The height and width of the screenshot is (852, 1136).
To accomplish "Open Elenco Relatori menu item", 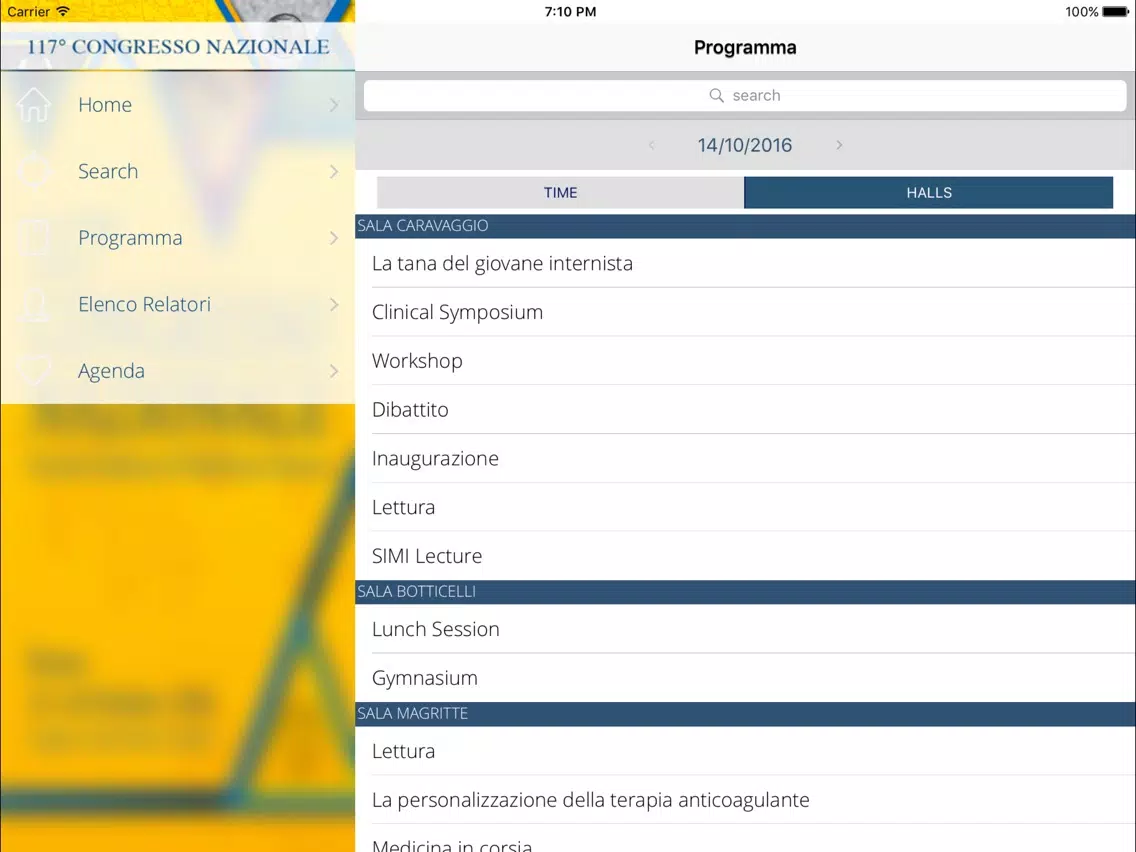I will (x=178, y=304).
